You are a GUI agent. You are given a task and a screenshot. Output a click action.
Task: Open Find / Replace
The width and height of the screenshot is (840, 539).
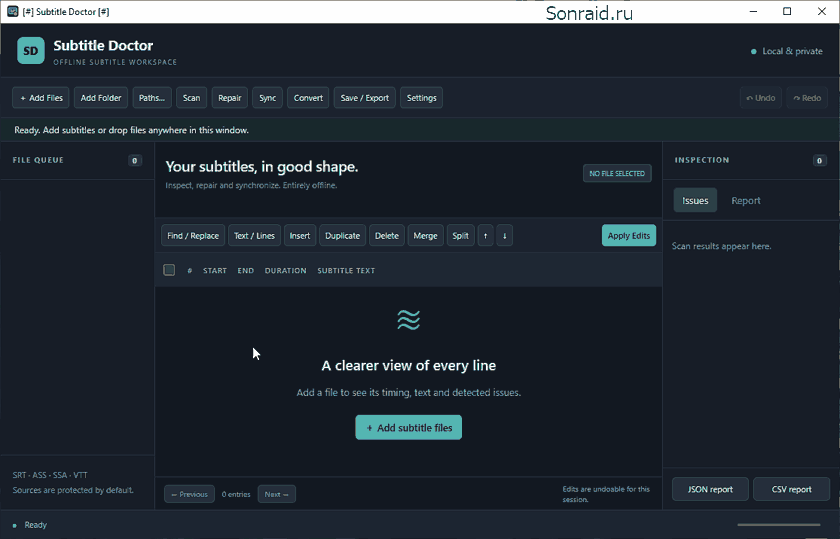coord(193,236)
